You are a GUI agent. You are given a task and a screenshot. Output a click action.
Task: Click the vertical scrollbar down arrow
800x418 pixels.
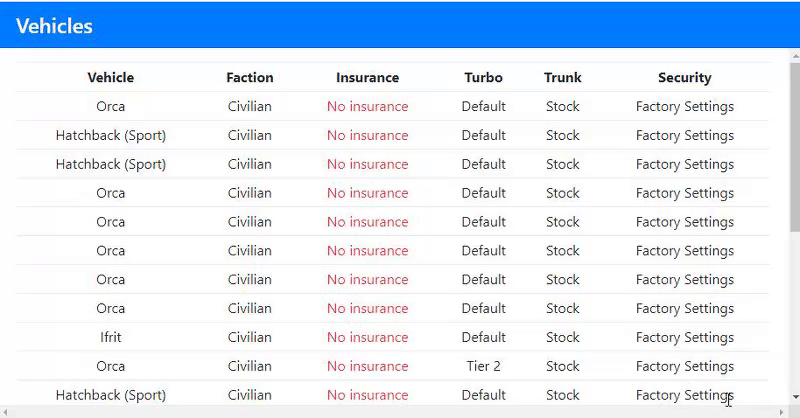click(794, 396)
